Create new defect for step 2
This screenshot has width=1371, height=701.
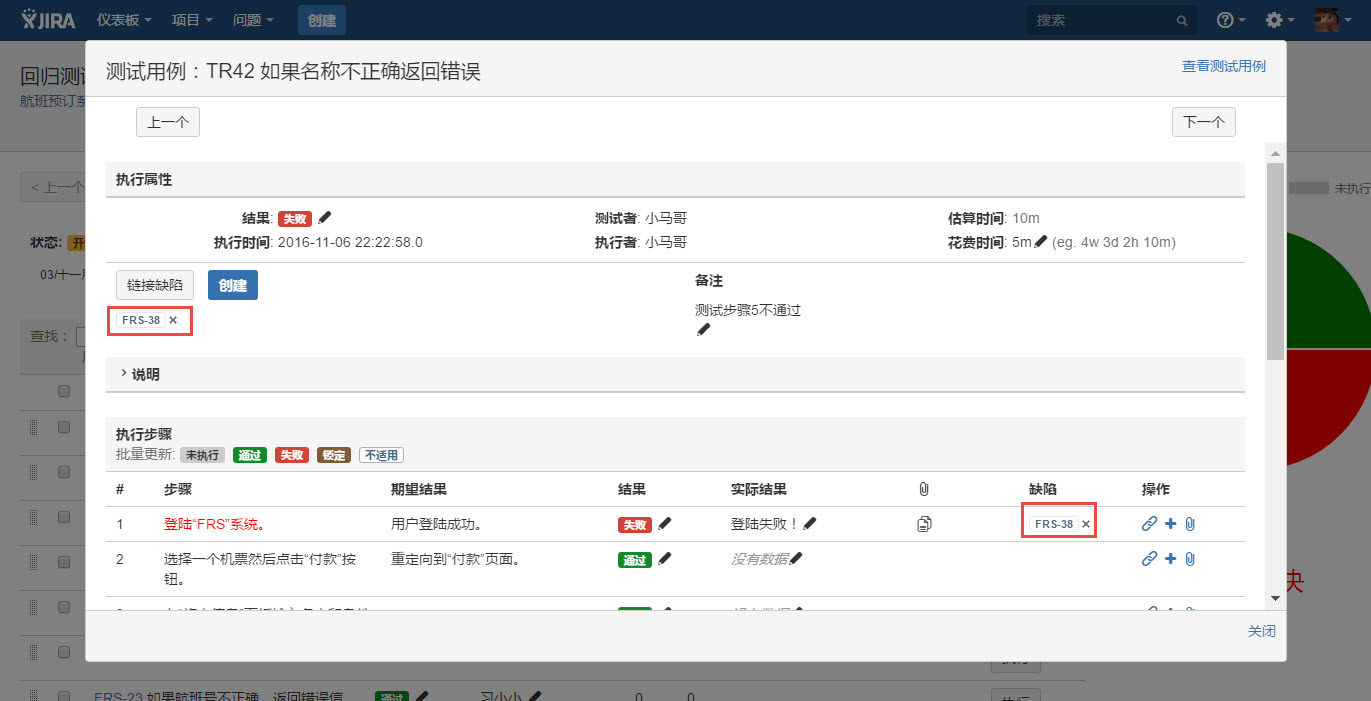[1171, 559]
